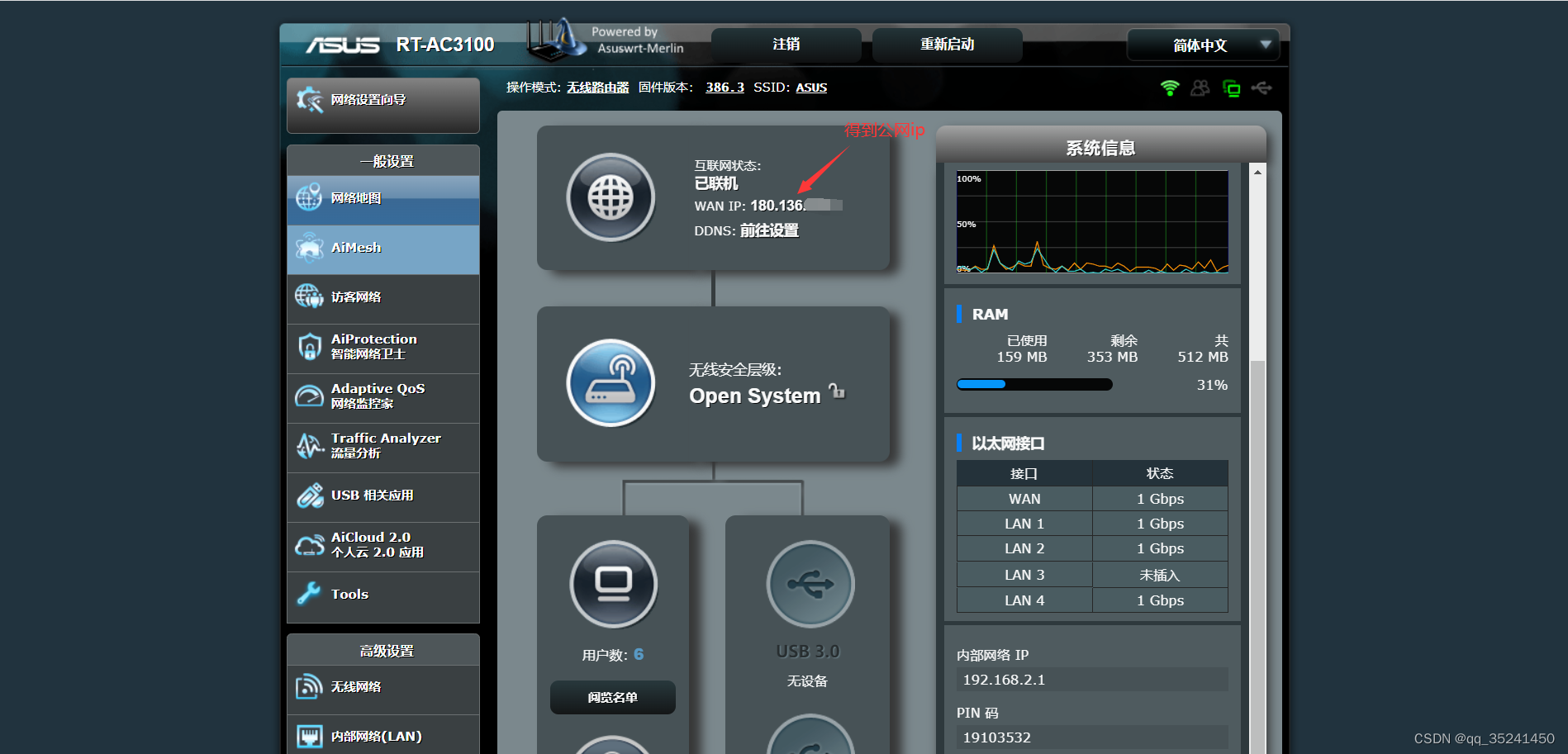Open AiMesh in the sidebar

coord(383,249)
